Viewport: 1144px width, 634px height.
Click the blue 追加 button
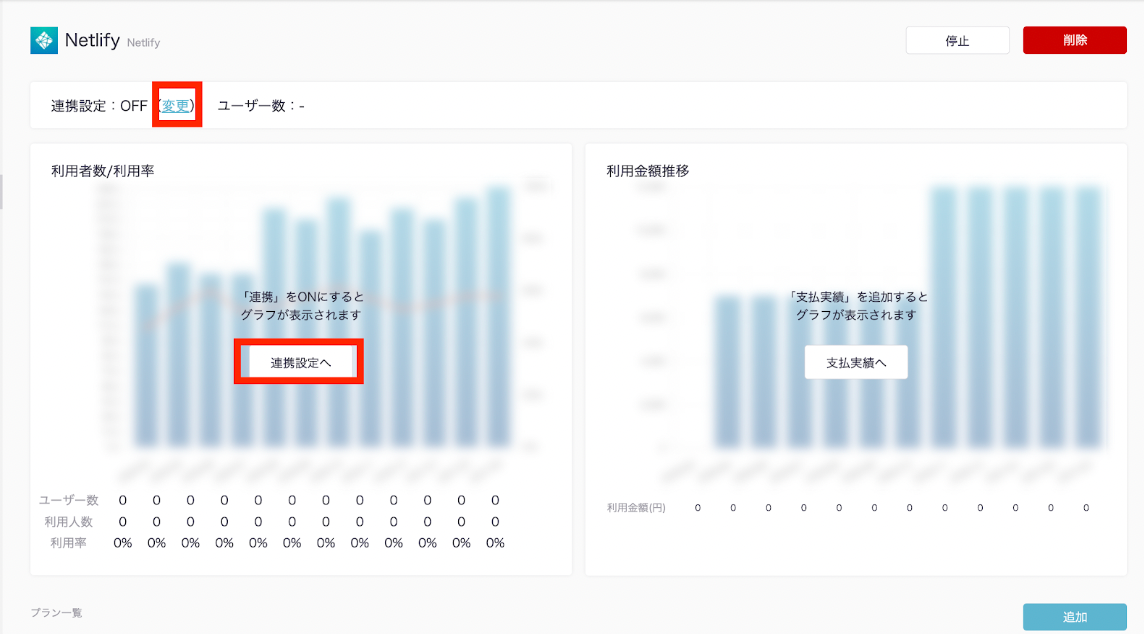1074,617
